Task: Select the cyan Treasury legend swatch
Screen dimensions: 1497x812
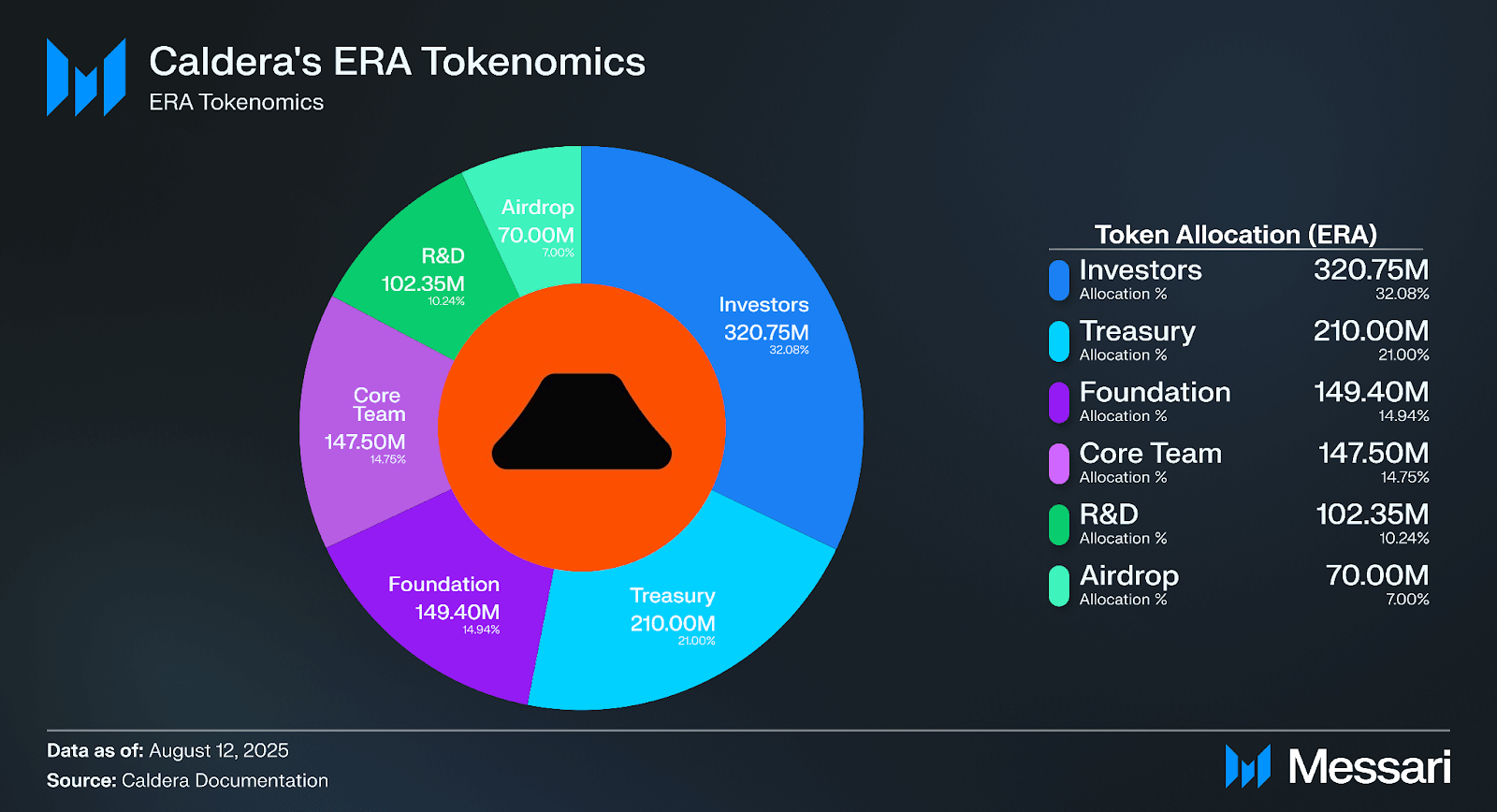Action: (x=1059, y=341)
